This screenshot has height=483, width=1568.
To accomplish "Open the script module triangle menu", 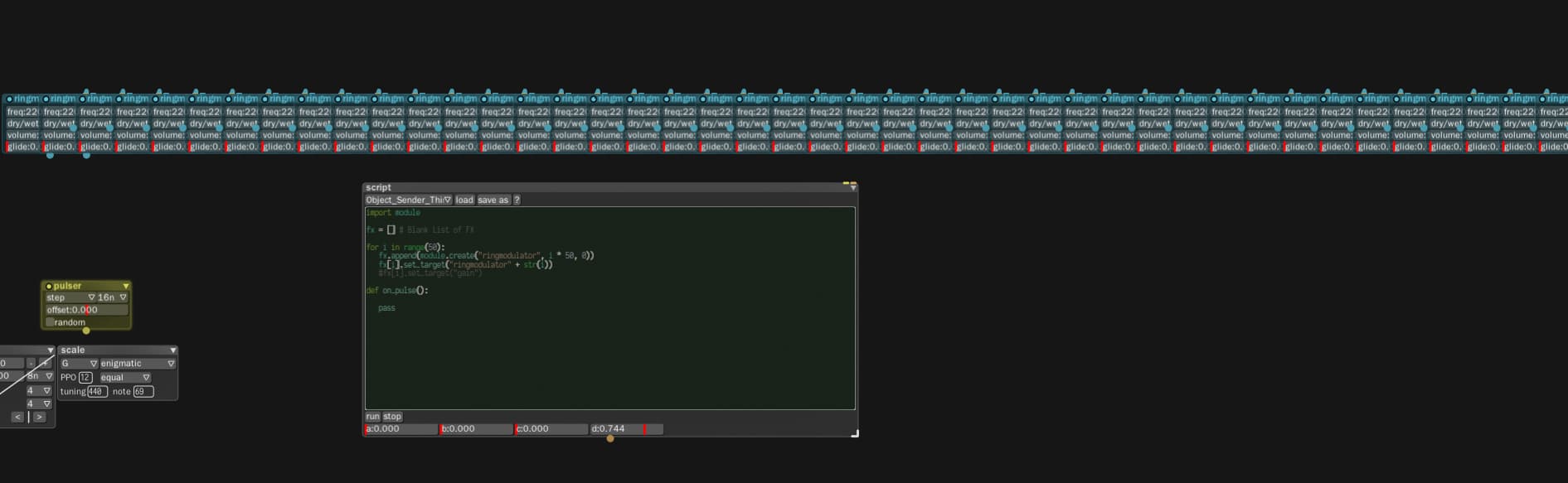I will click(x=852, y=188).
